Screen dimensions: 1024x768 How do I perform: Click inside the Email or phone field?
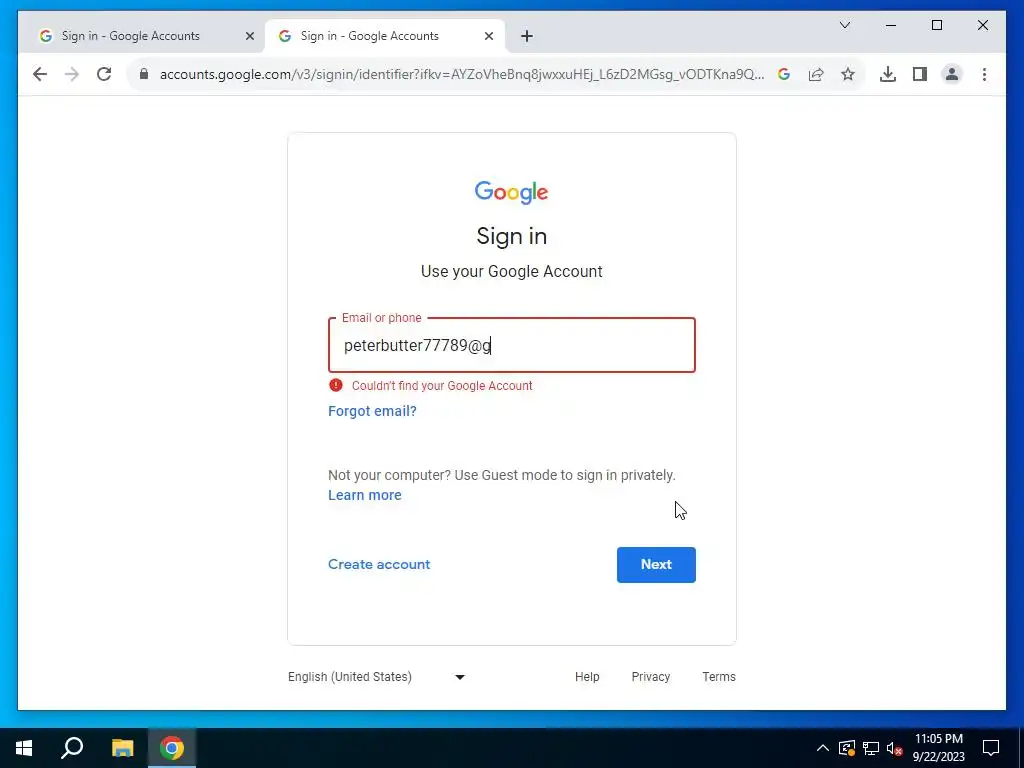coord(511,345)
